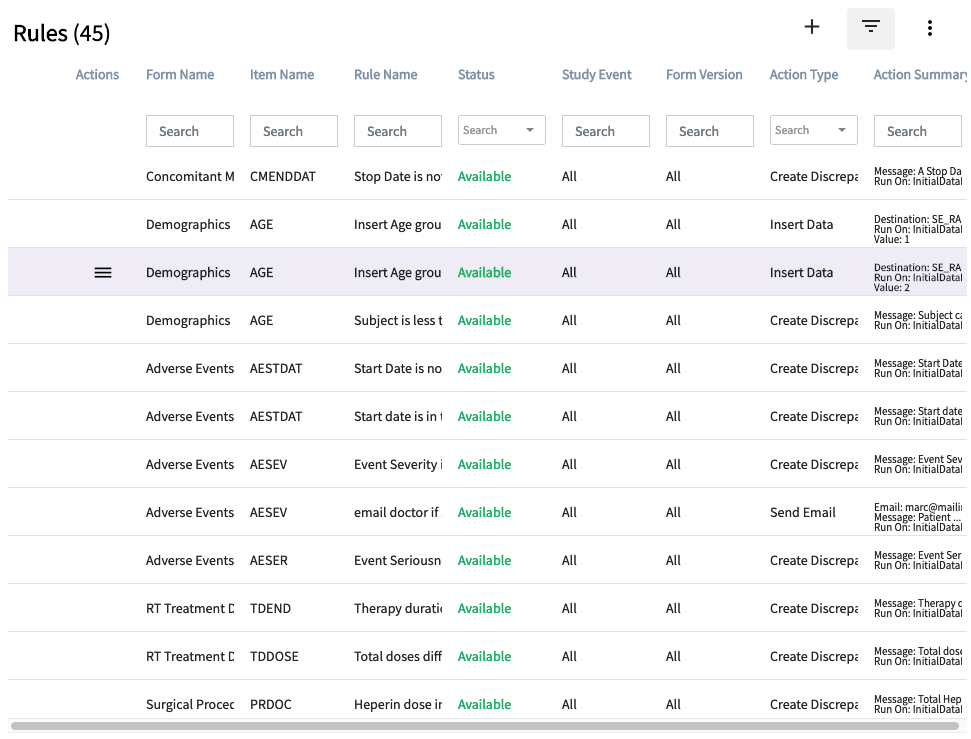The width and height of the screenshot is (971, 739).
Task: Select the 'email doctor if' rule row
Action: point(396,513)
